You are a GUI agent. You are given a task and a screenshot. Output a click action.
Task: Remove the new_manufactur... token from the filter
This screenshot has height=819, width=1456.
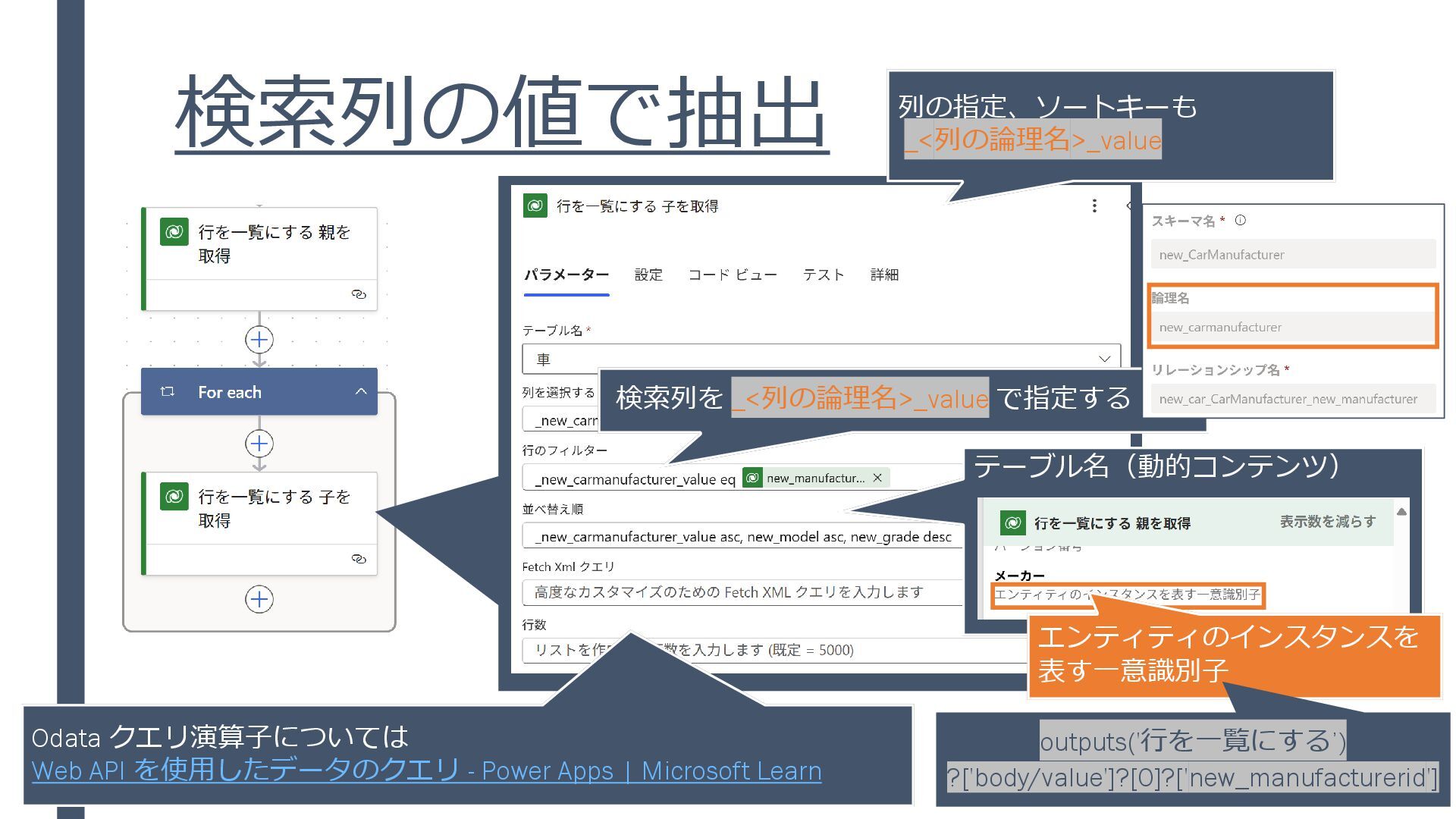click(877, 478)
